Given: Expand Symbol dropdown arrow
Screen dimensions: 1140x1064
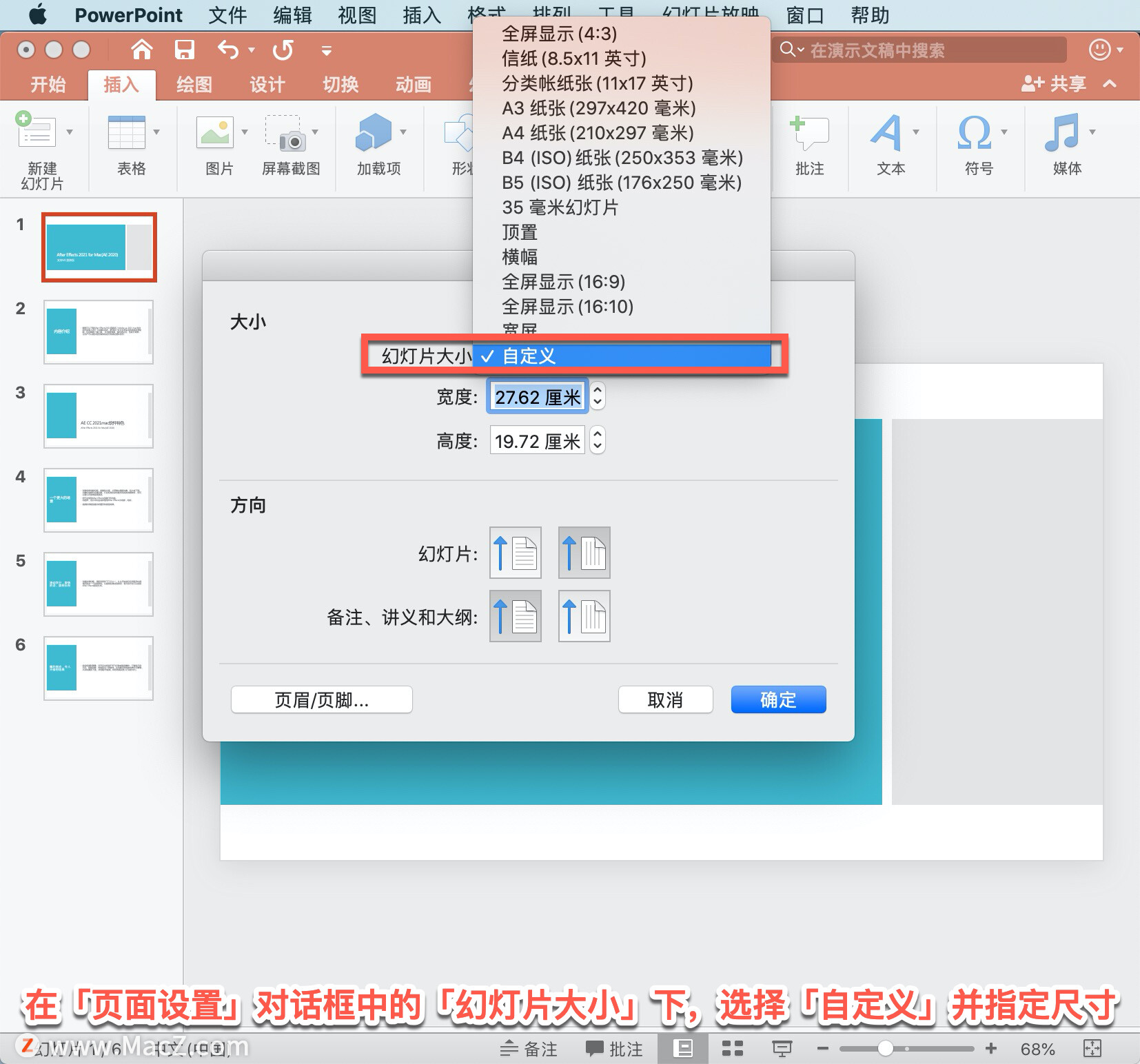Looking at the screenshot, I should [1004, 132].
